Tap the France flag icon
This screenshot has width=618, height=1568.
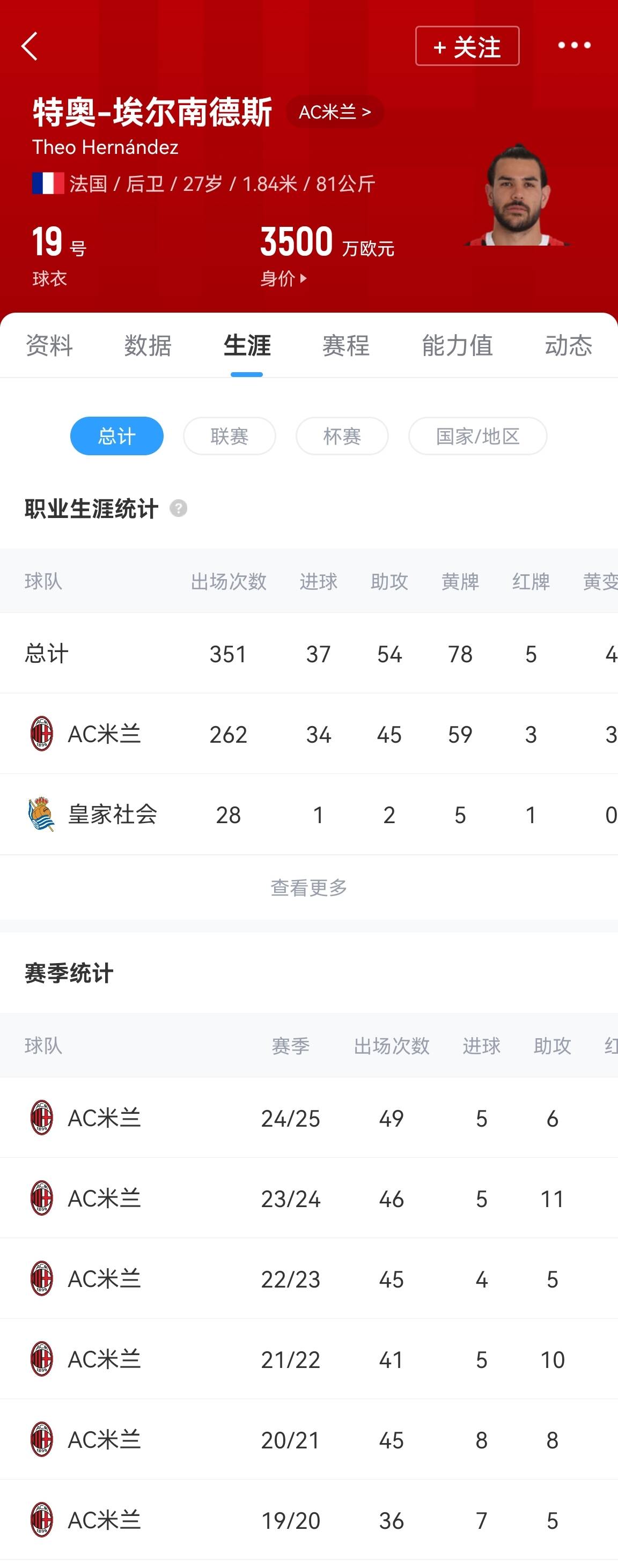pos(48,183)
